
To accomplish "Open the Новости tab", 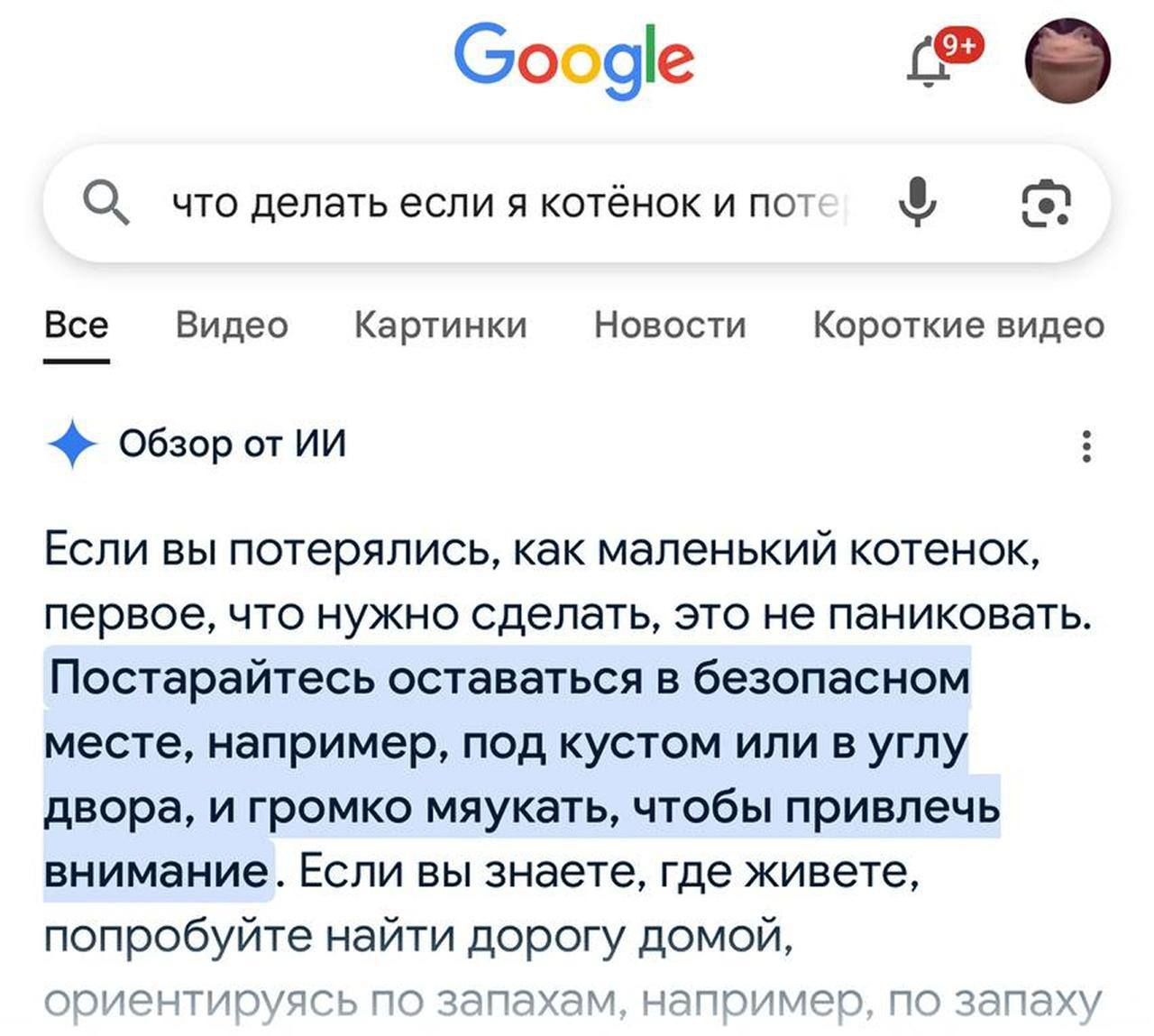I will tap(670, 325).
